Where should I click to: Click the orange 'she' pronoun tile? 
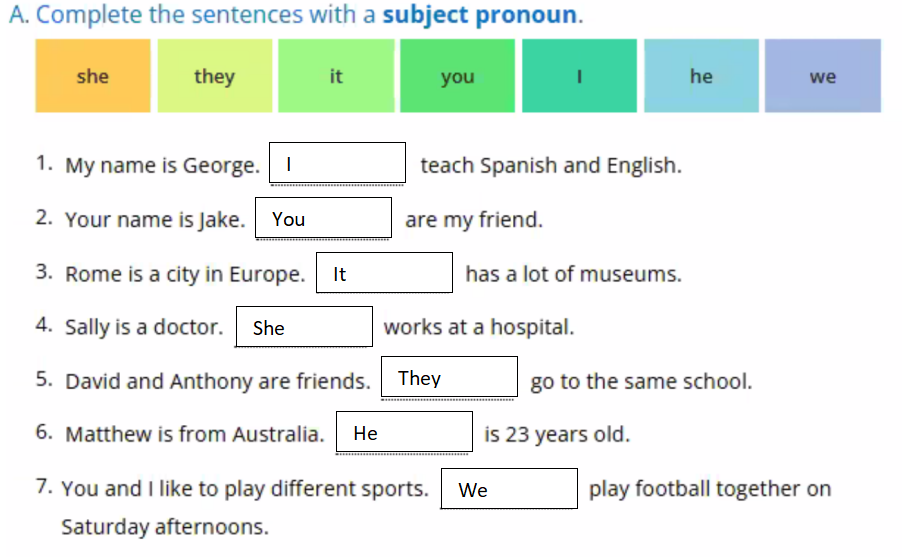click(93, 76)
